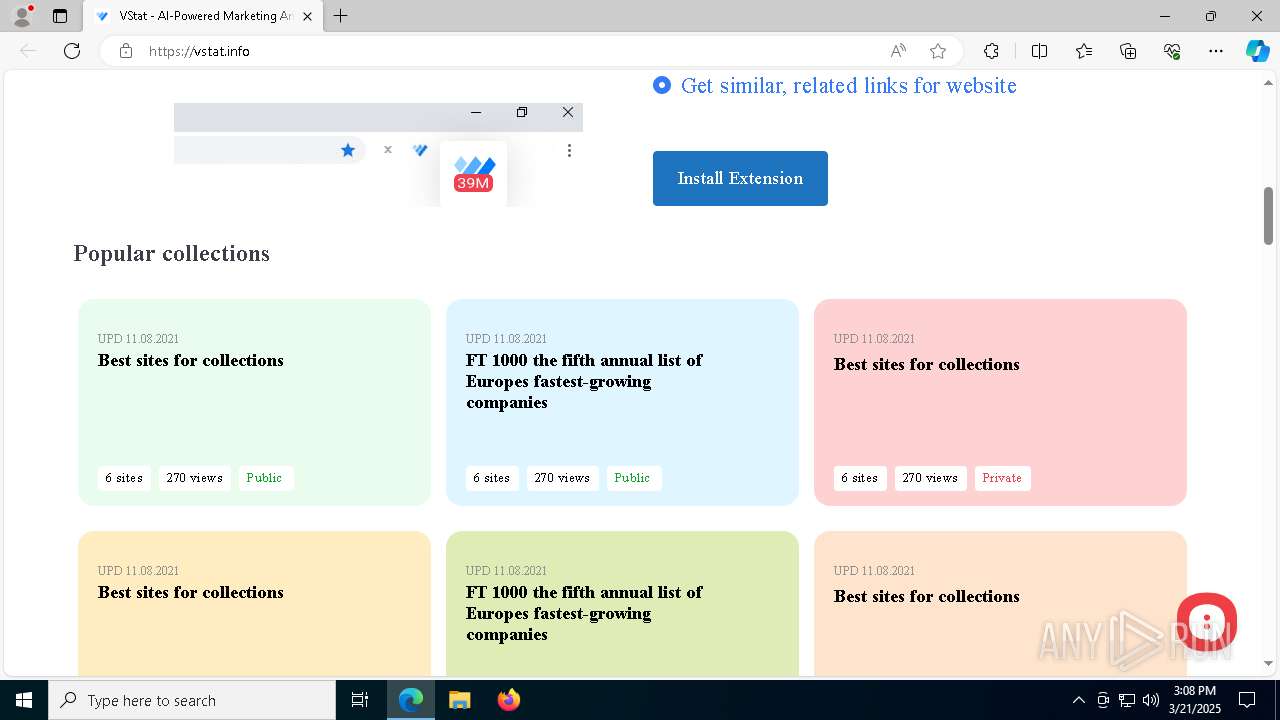
Task: View site information padlock icon
Action: tap(126, 51)
